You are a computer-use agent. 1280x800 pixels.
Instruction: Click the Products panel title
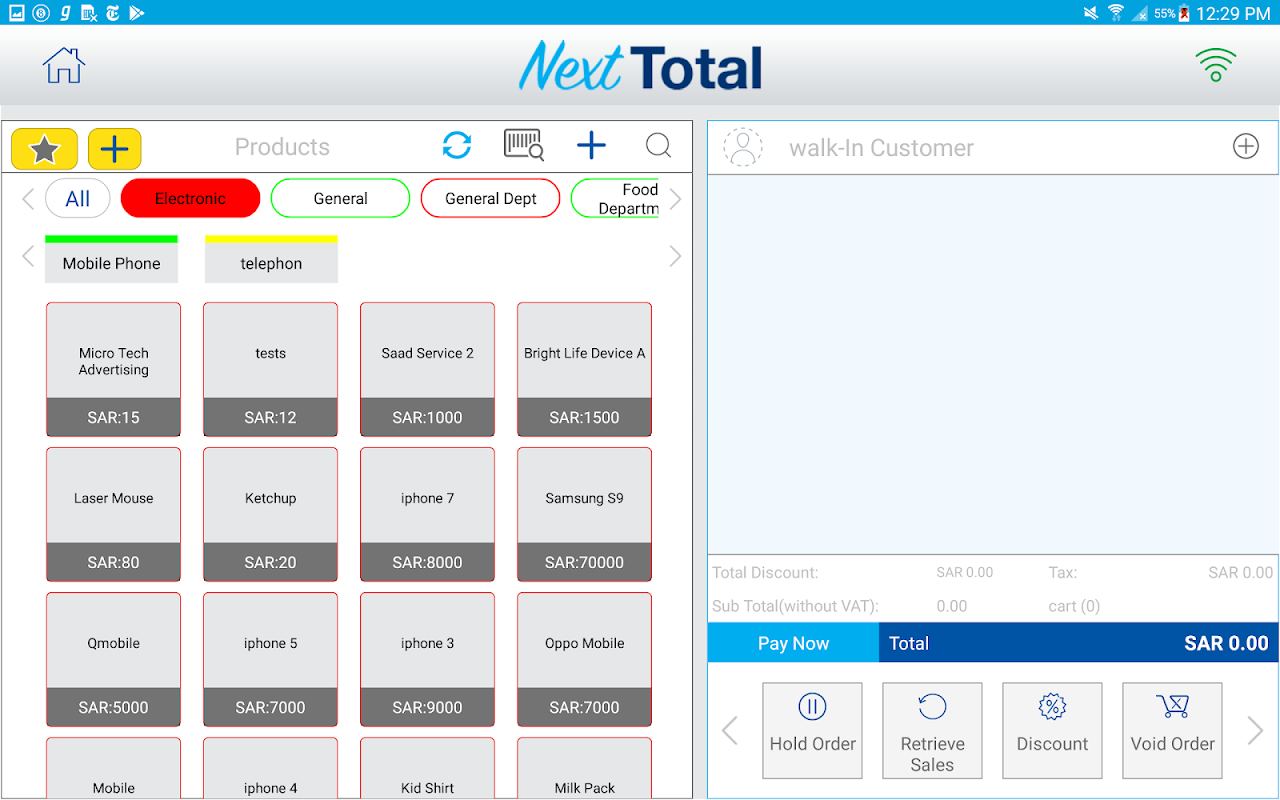coord(282,147)
